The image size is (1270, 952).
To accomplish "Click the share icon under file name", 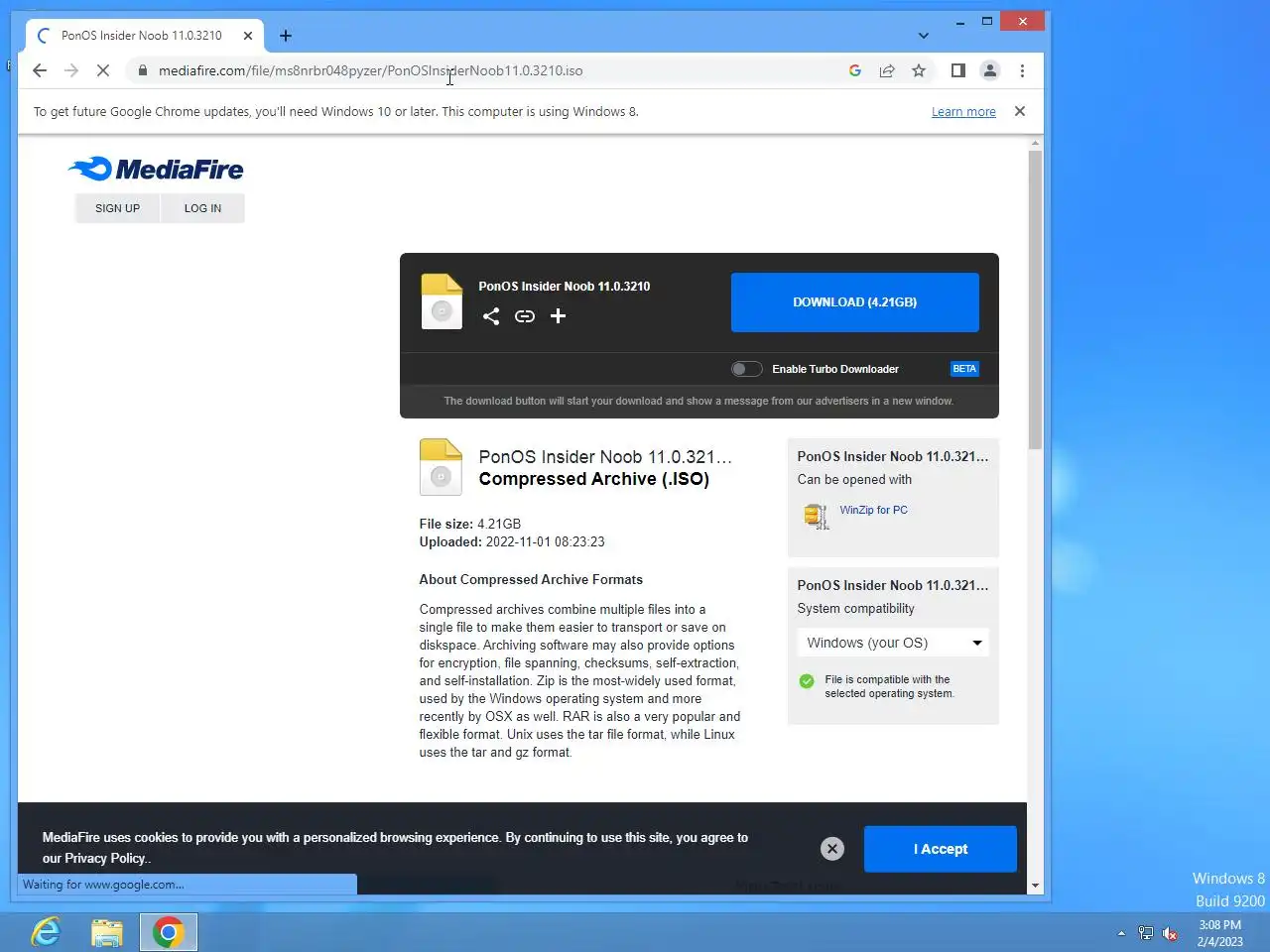I will tap(491, 316).
